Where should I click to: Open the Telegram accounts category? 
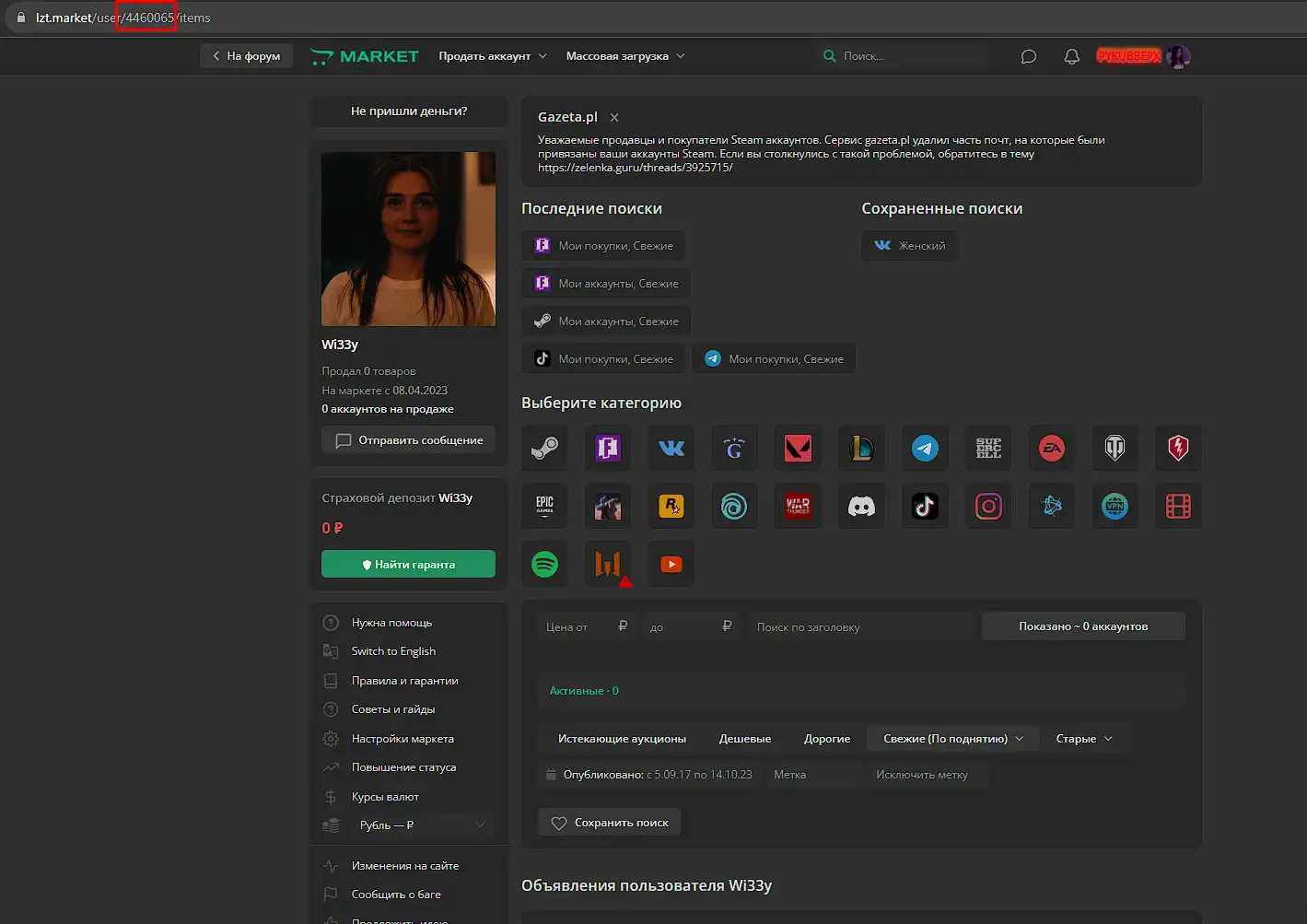925,449
